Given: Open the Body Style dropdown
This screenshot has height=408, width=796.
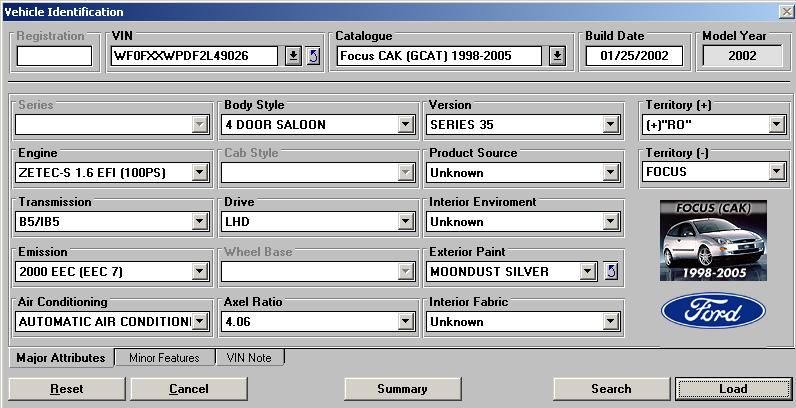Looking at the screenshot, I should 405,125.
